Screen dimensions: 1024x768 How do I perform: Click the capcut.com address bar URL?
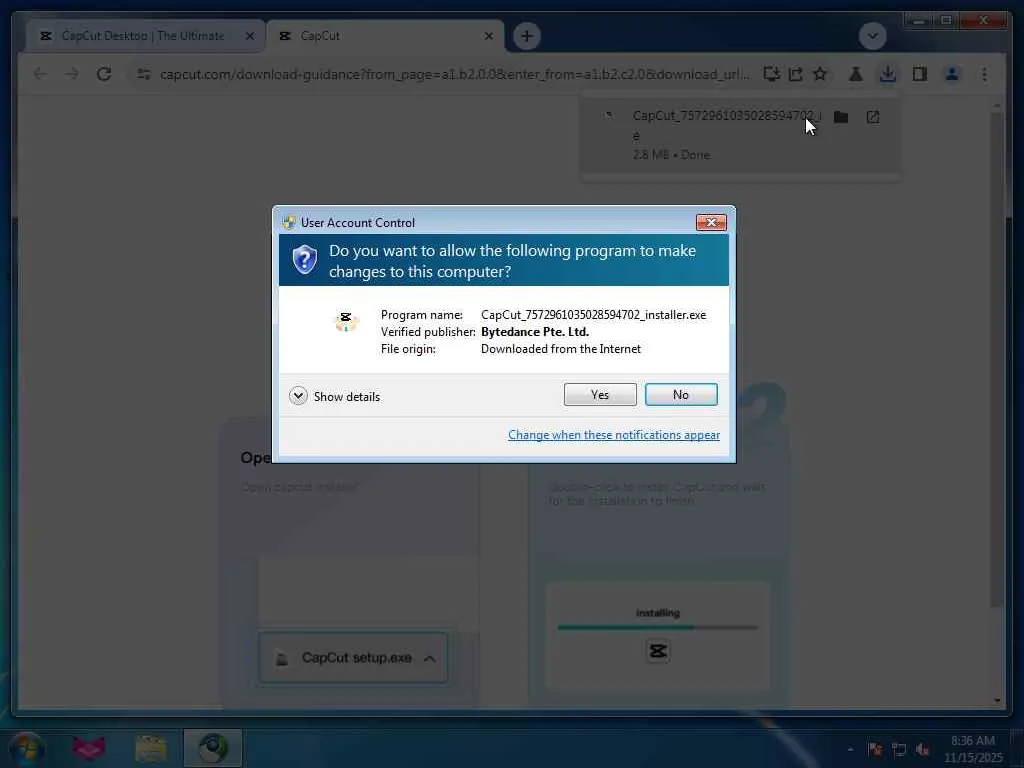455,74
